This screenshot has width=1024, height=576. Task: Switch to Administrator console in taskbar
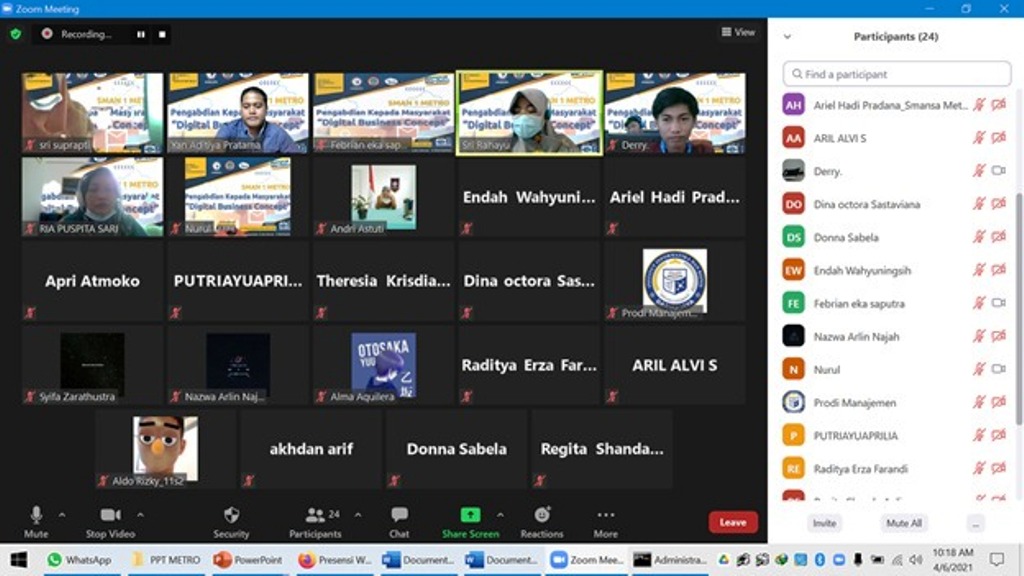coord(671,560)
